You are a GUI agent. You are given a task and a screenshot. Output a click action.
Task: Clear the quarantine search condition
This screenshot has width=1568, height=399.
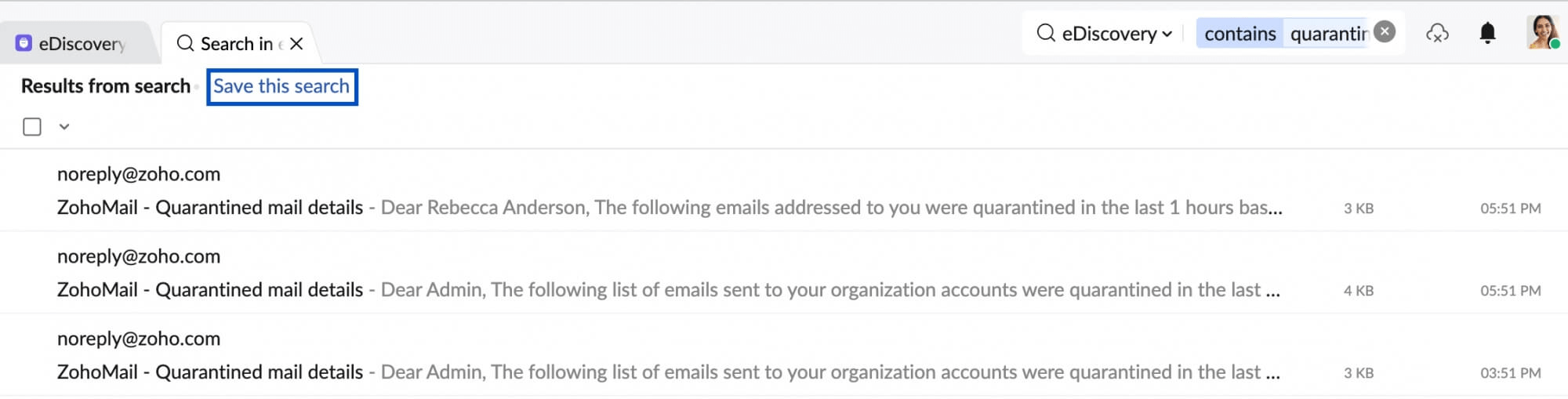[1385, 31]
